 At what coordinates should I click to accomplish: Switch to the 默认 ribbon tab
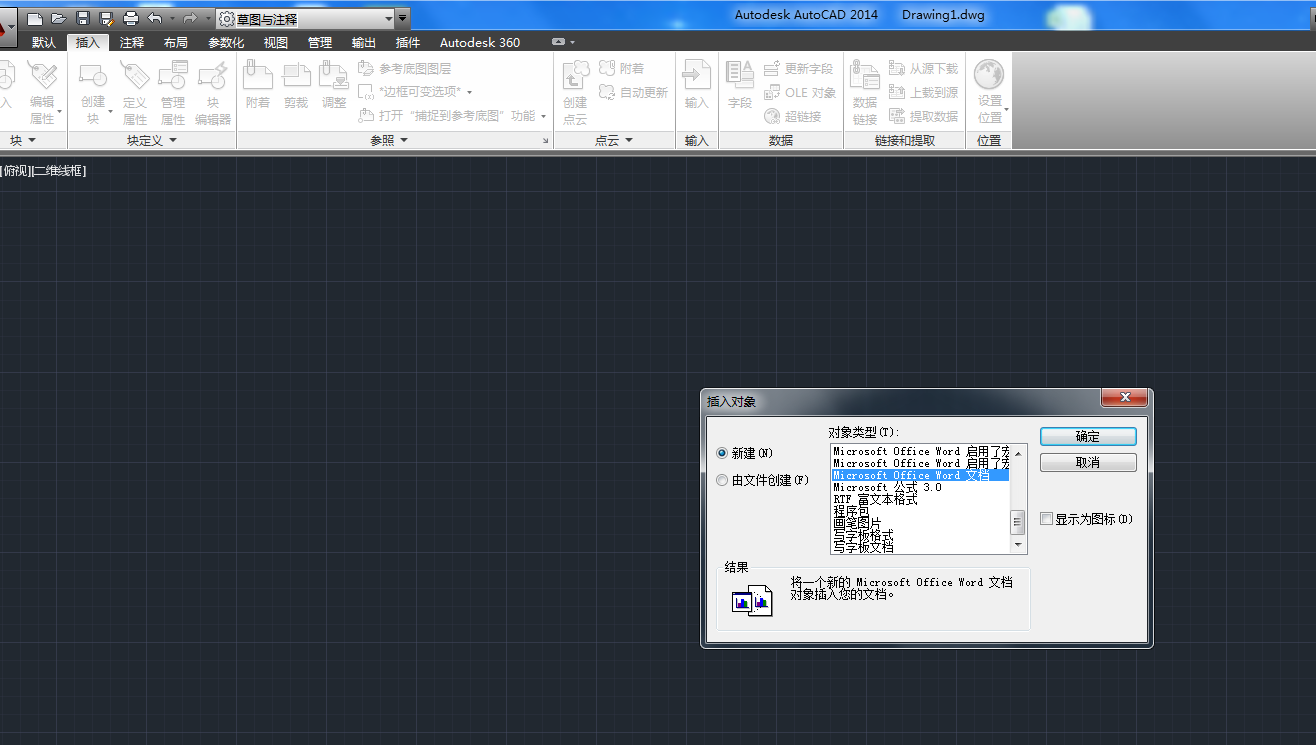44,42
